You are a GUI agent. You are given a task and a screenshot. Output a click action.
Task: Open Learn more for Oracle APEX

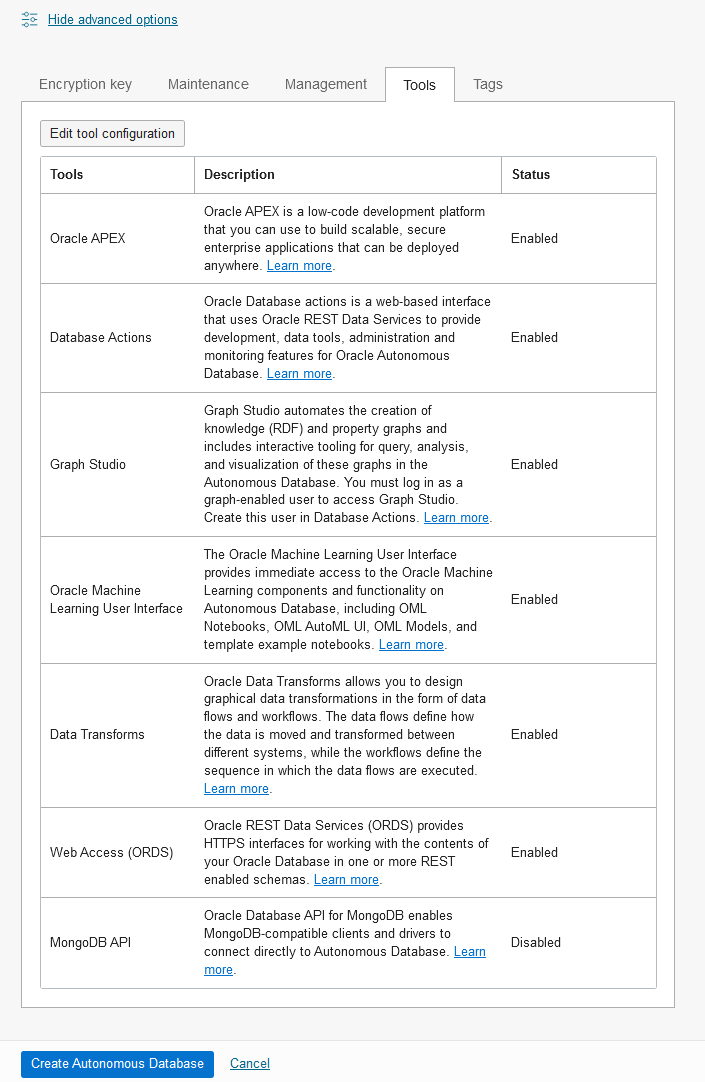pos(299,265)
